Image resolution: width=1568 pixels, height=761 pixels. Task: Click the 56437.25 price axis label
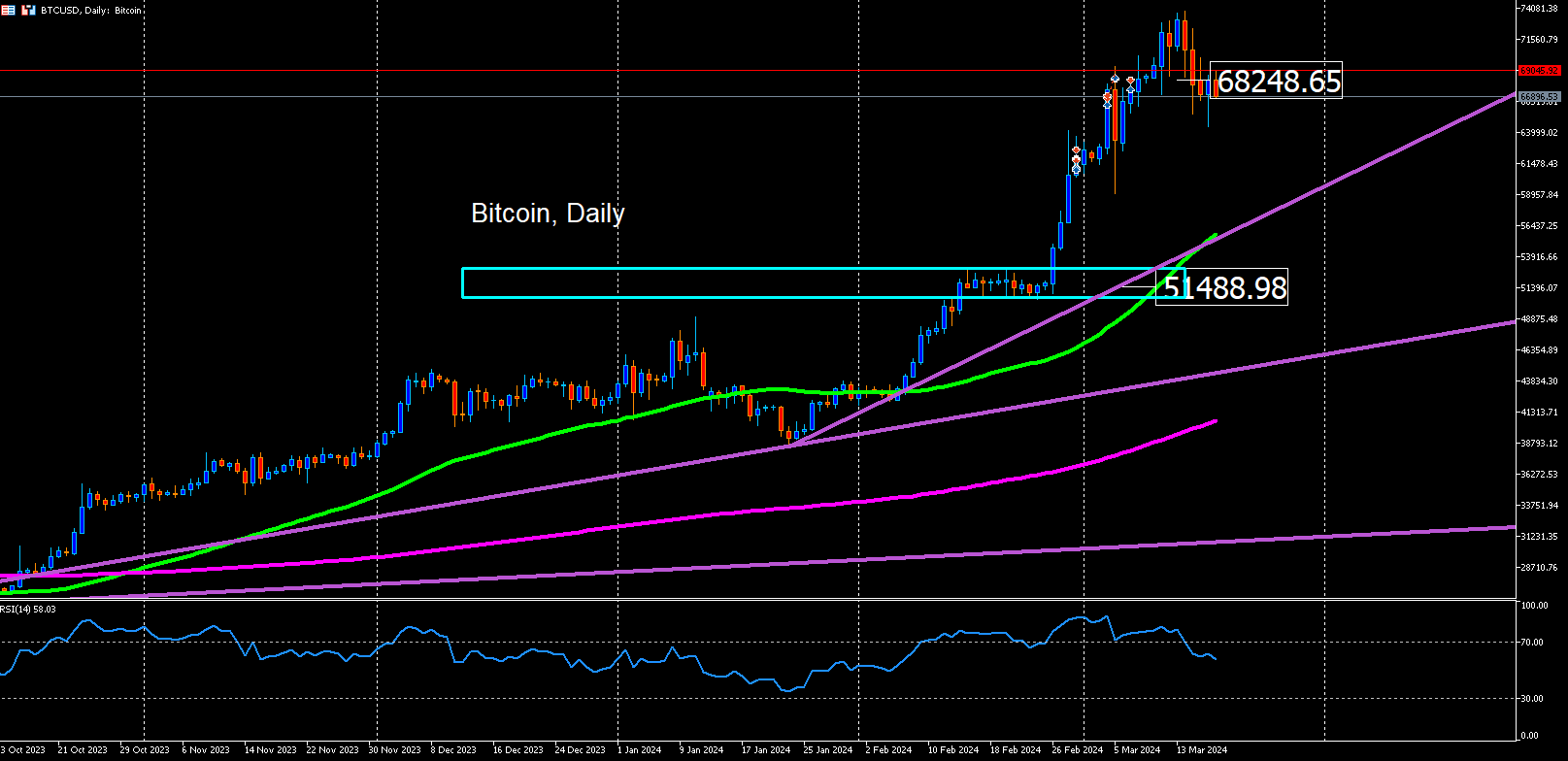[1539, 225]
